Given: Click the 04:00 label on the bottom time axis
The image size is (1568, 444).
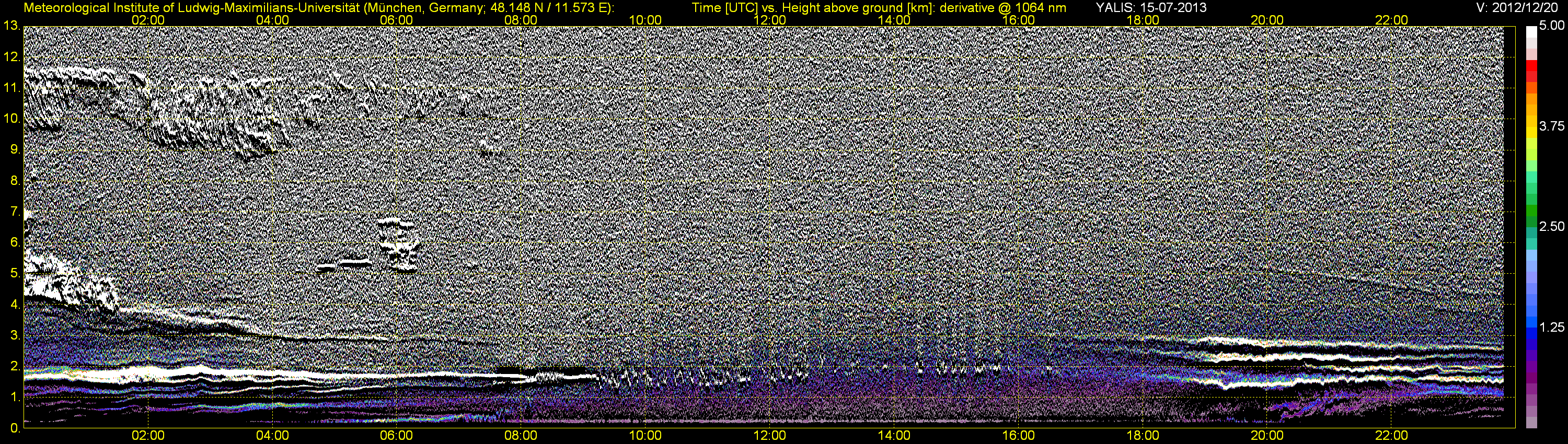Looking at the screenshot, I should click(272, 436).
